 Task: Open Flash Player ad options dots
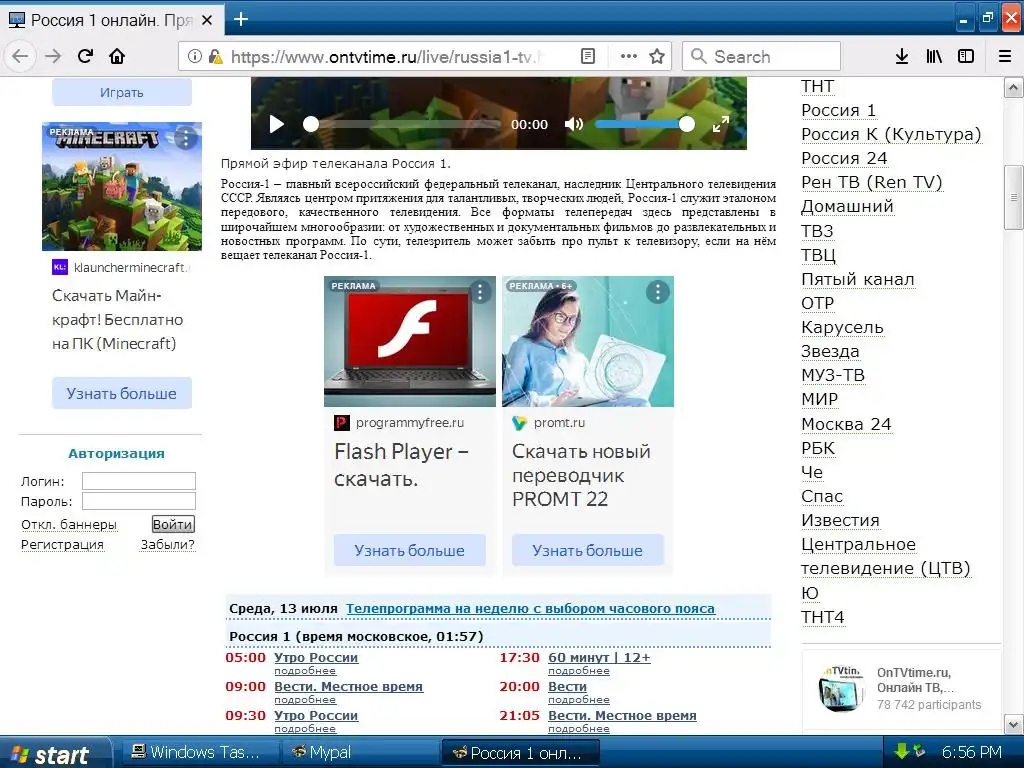pyautogui.click(x=480, y=292)
